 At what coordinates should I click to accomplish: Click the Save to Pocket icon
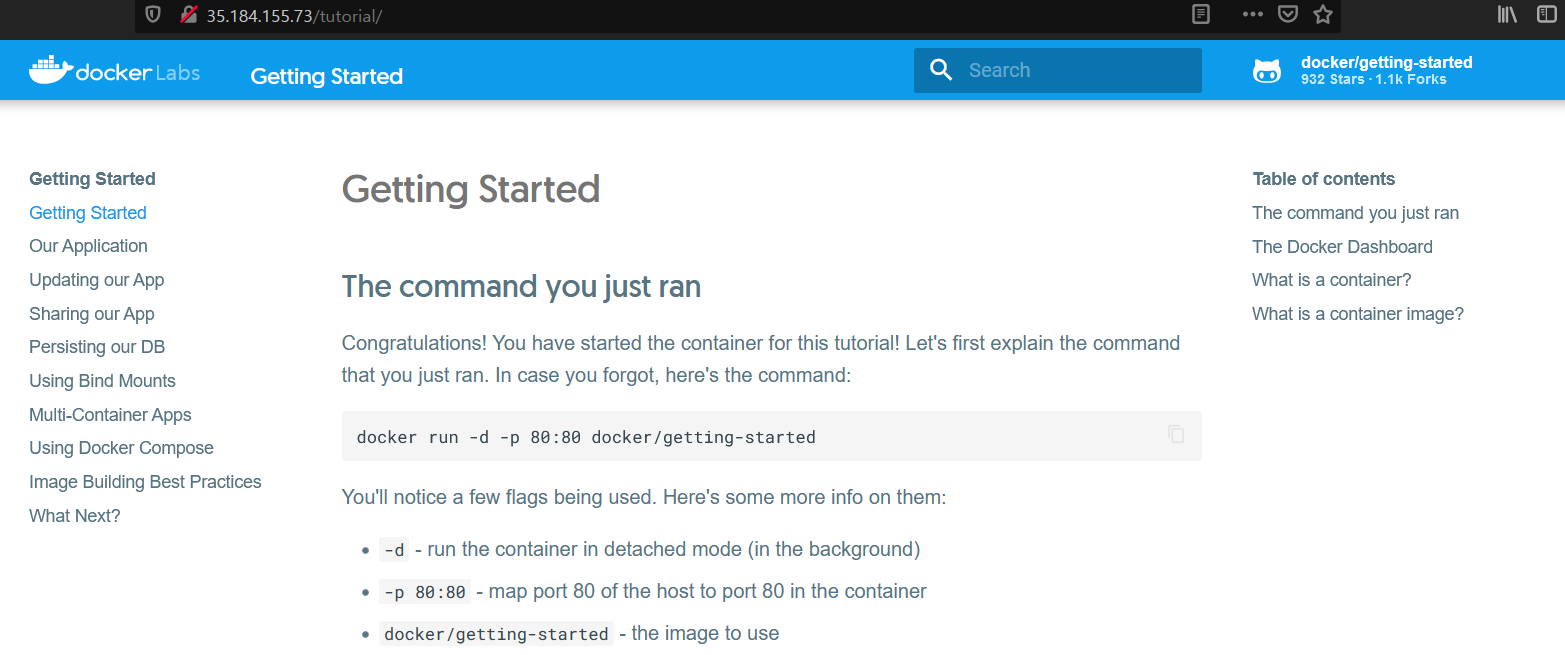tap(1289, 15)
